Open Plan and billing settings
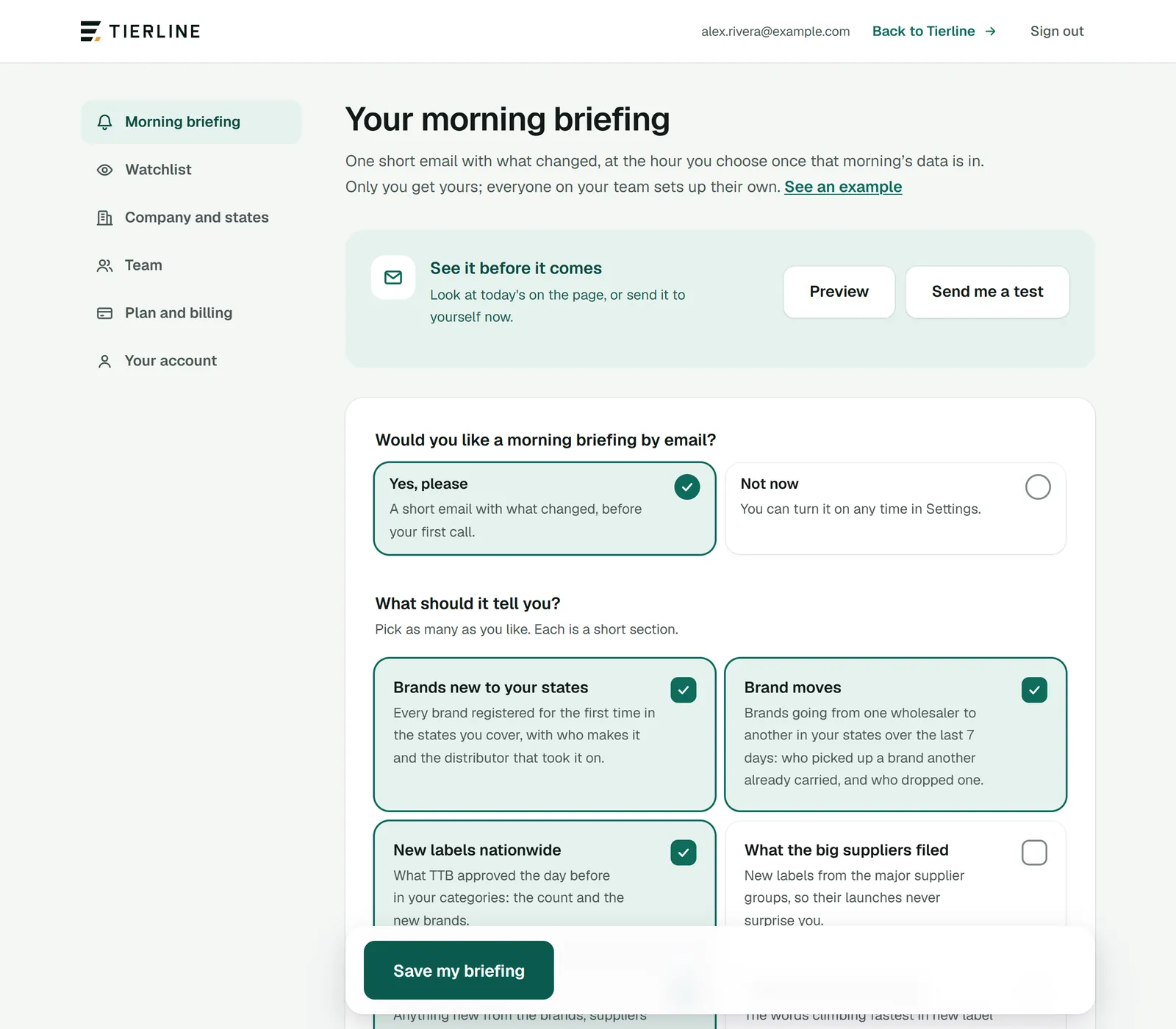1176x1029 pixels. pos(191,313)
